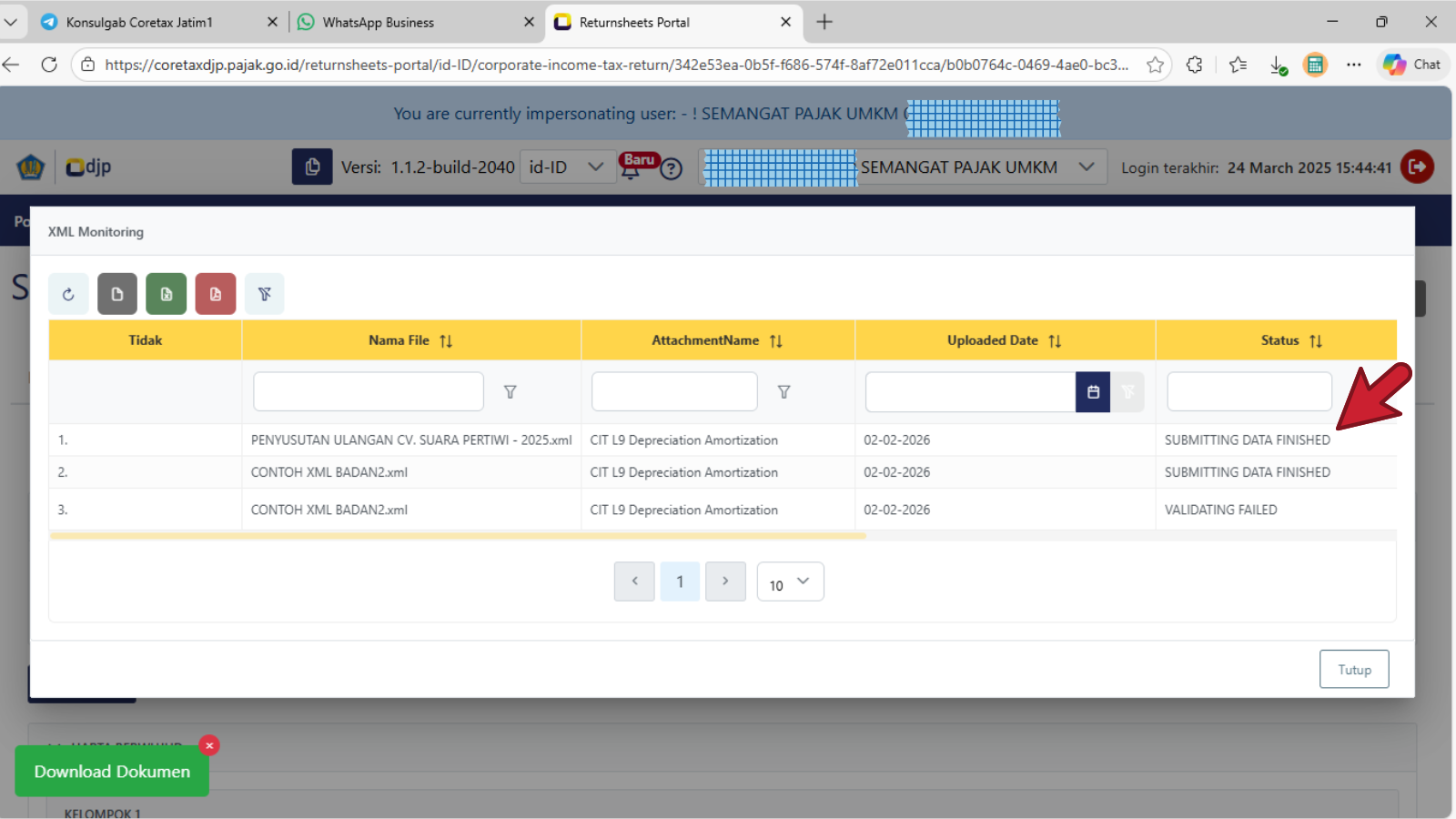This screenshot has height=819, width=1456.
Task: Clear all table filters icon
Action: tap(265, 294)
